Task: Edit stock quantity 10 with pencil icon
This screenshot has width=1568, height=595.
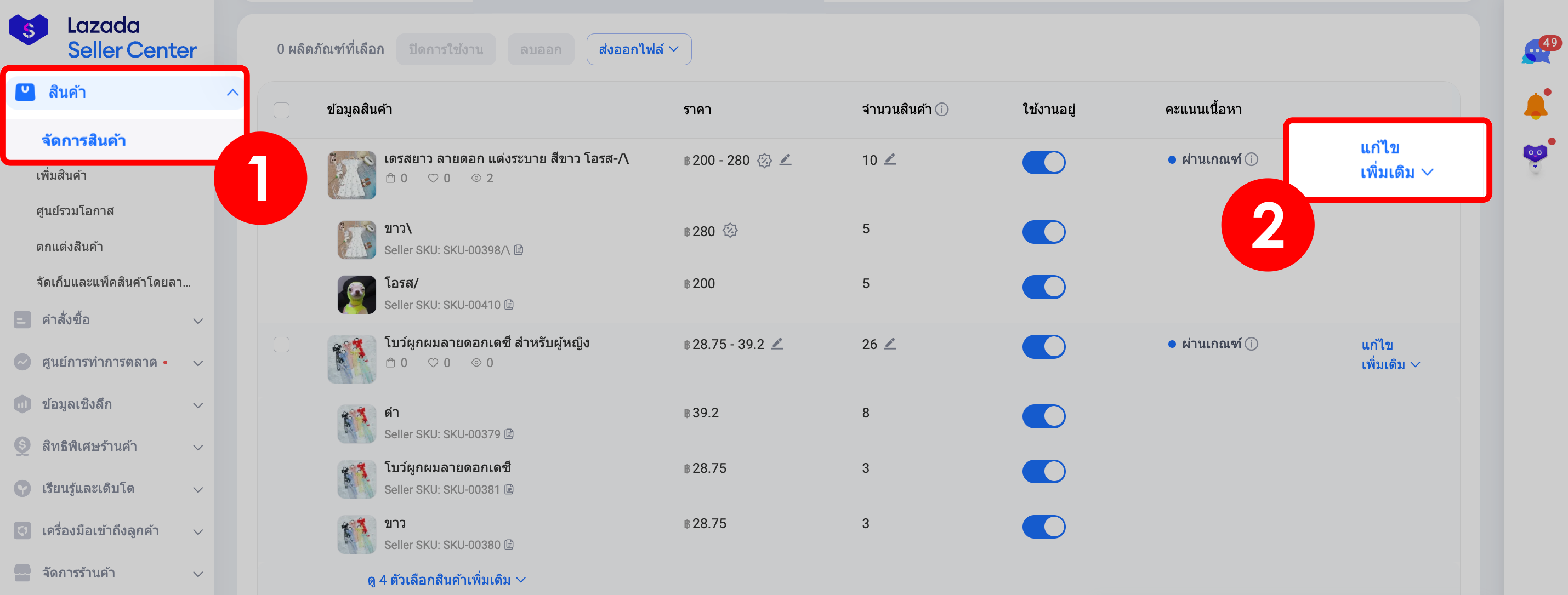Action: [890, 159]
